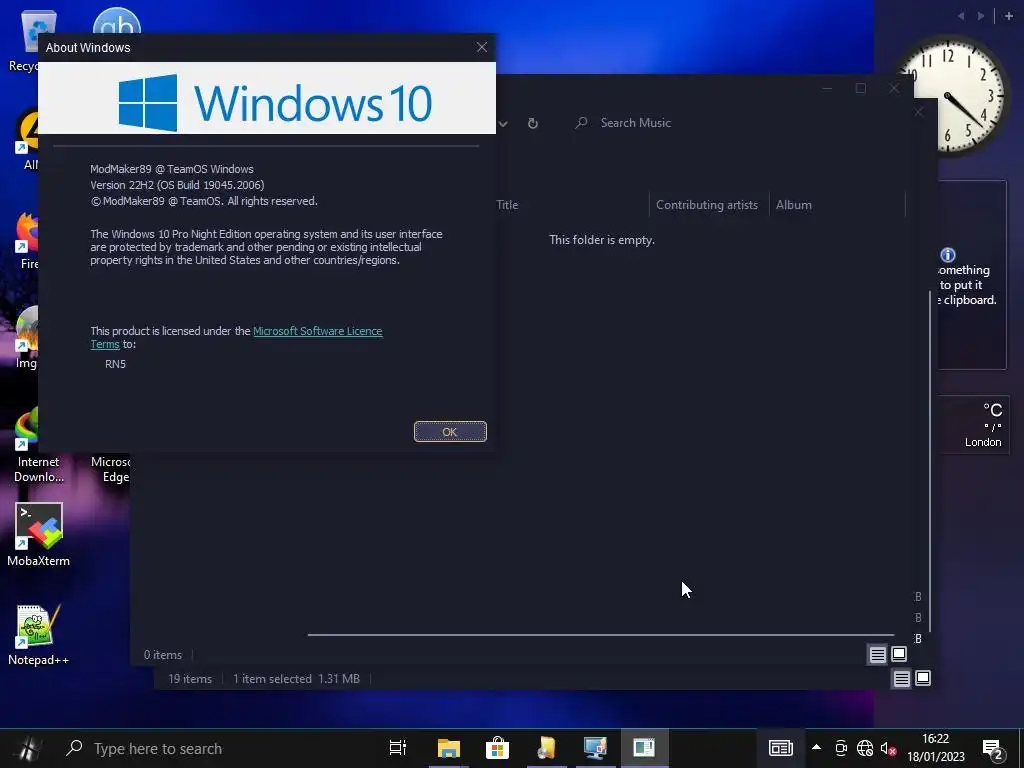Viewport: 1024px width, 768px height.
Task: Click the London weather gadget
Action: tap(974, 424)
